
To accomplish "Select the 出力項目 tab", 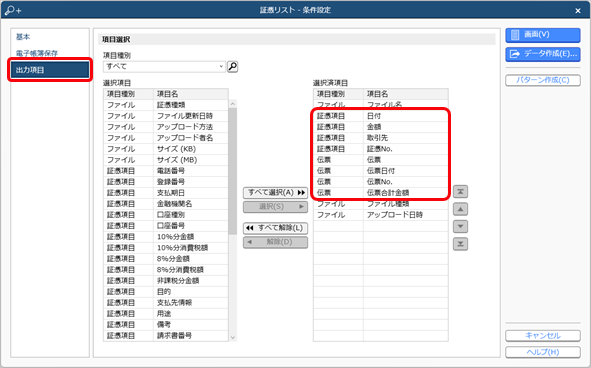I will tap(50, 70).
